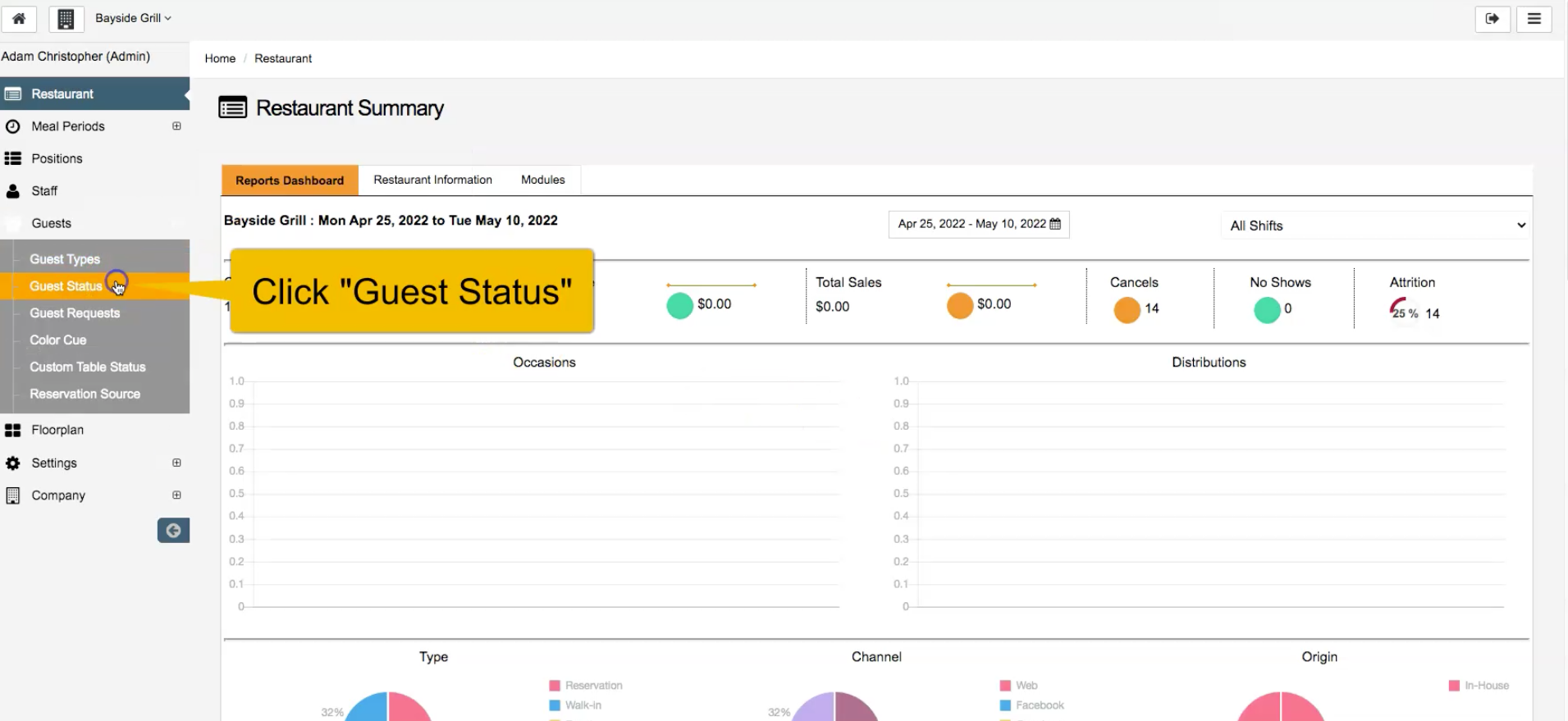
Task: Click the Total Sales $0.00 value
Action: (832, 307)
